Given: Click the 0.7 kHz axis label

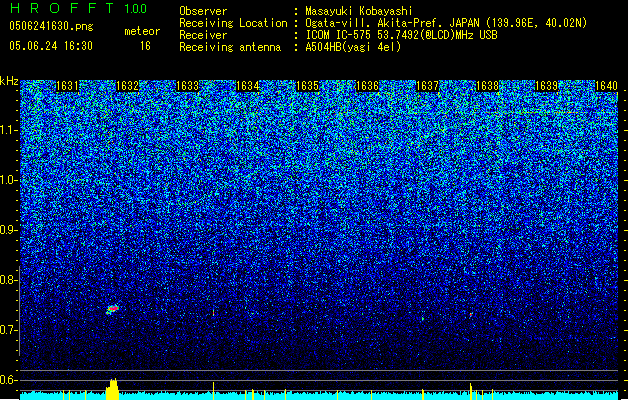Looking at the screenshot, I should coord(9,330).
